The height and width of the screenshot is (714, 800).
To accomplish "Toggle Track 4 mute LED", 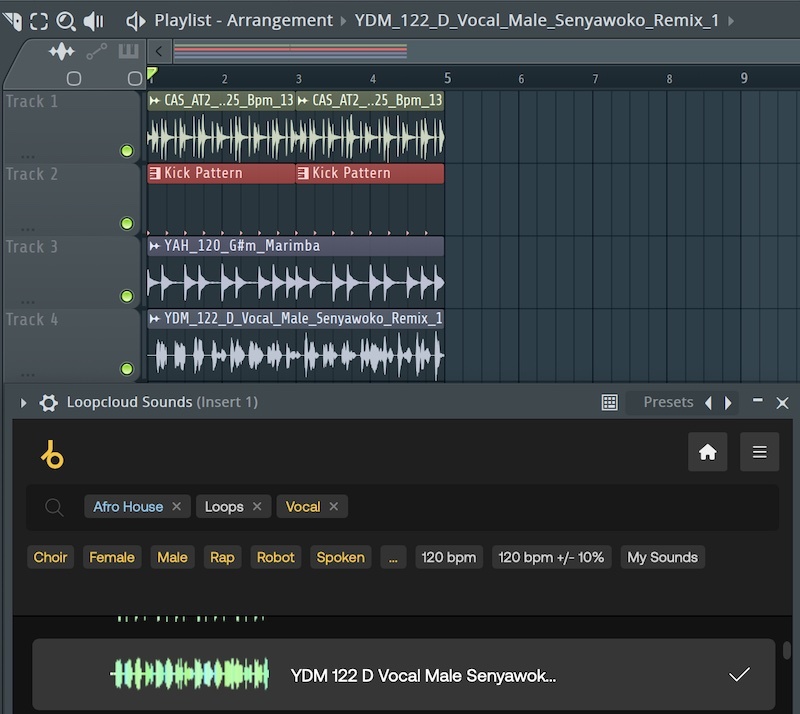I will [x=127, y=369].
